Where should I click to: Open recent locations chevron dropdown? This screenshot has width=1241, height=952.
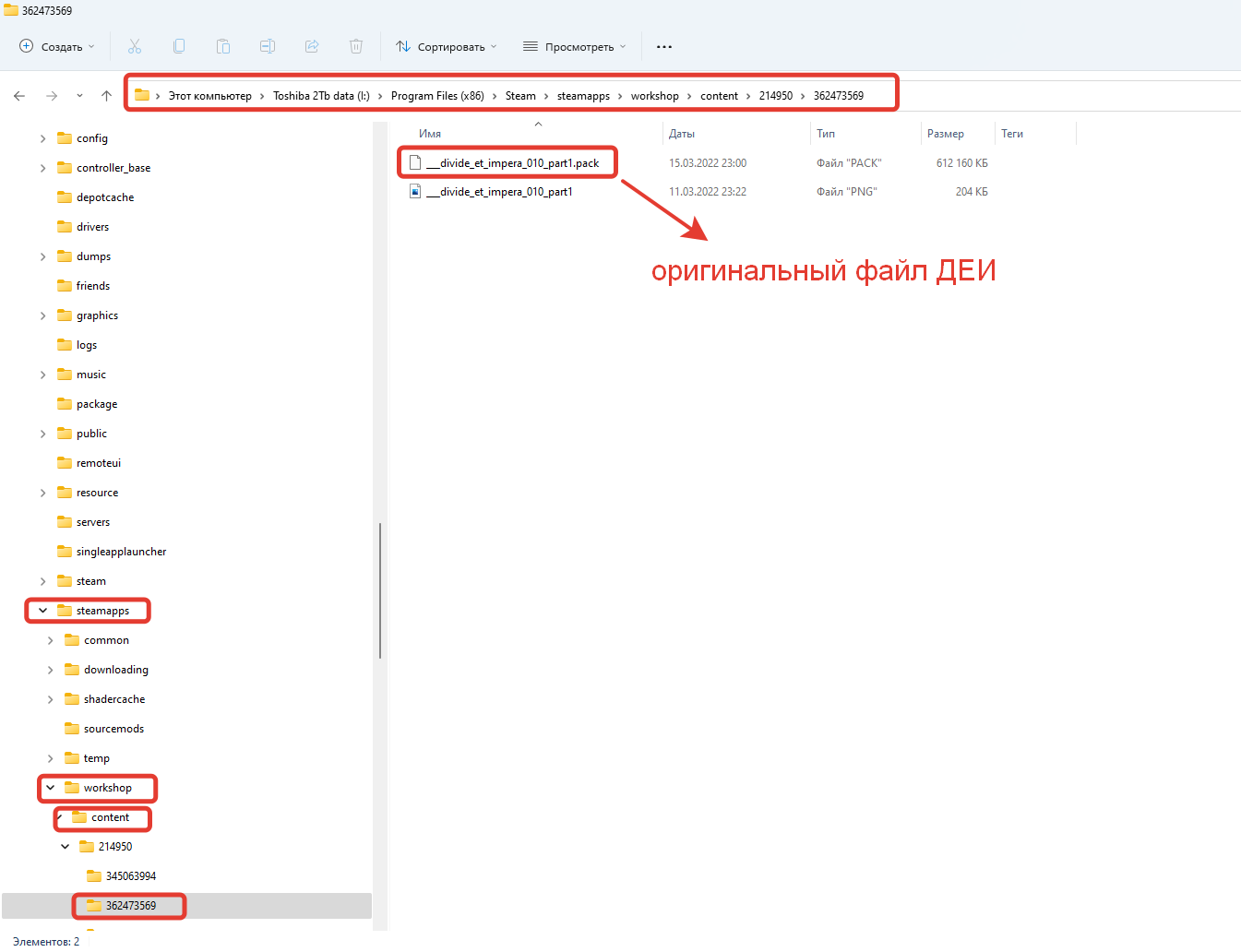click(x=79, y=96)
